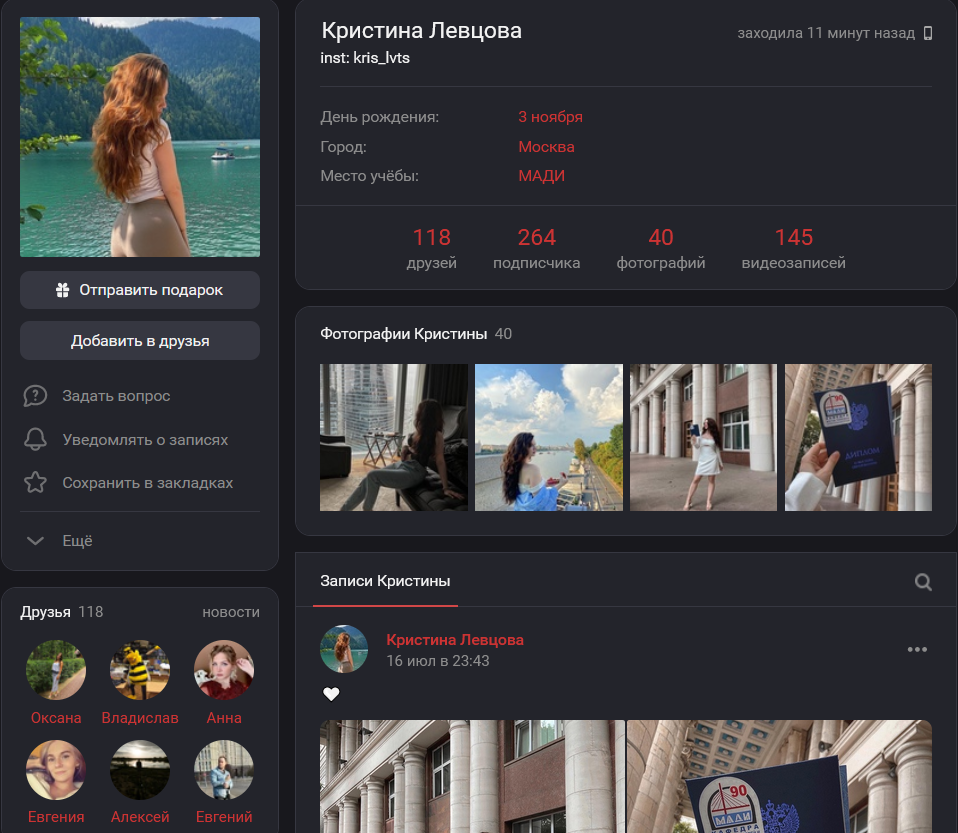The image size is (958, 833).
Task: Open friend Владислав's avatar
Action: 140,670
